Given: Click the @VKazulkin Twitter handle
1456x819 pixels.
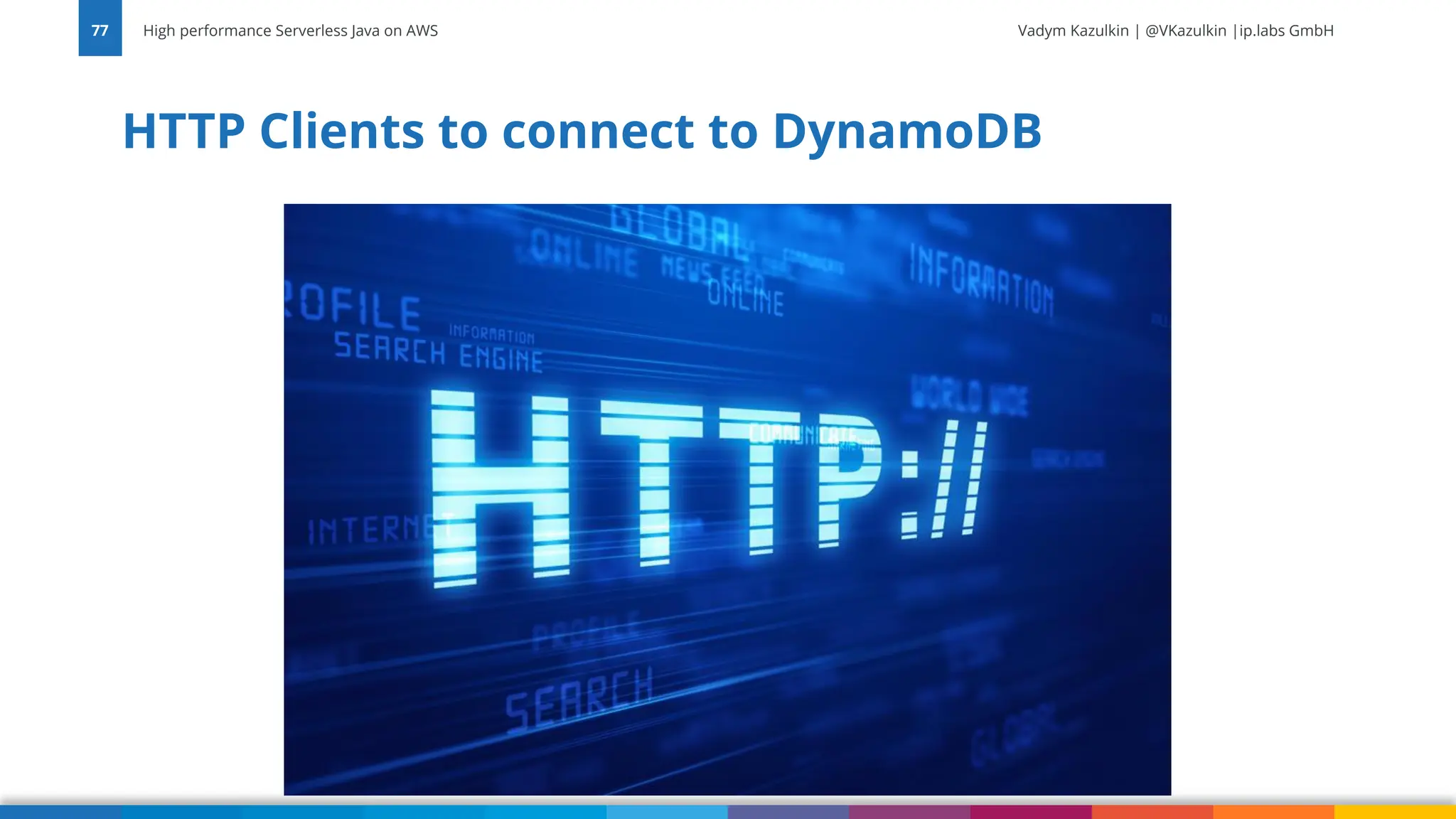Looking at the screenshot, I should 1185,31.
